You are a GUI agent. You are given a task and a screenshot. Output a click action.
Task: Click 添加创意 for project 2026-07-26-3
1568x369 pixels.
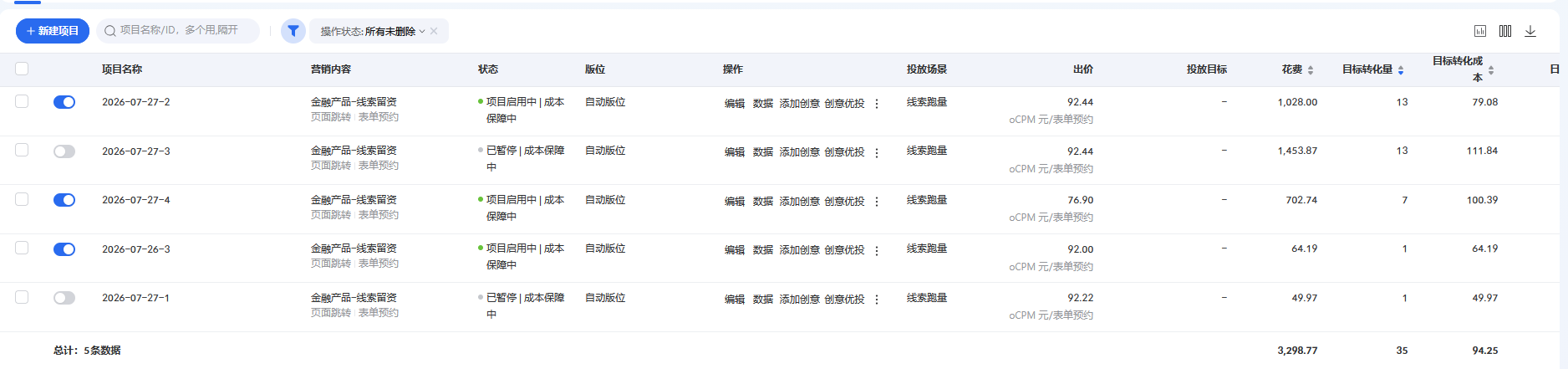click(x=800, y=250)
